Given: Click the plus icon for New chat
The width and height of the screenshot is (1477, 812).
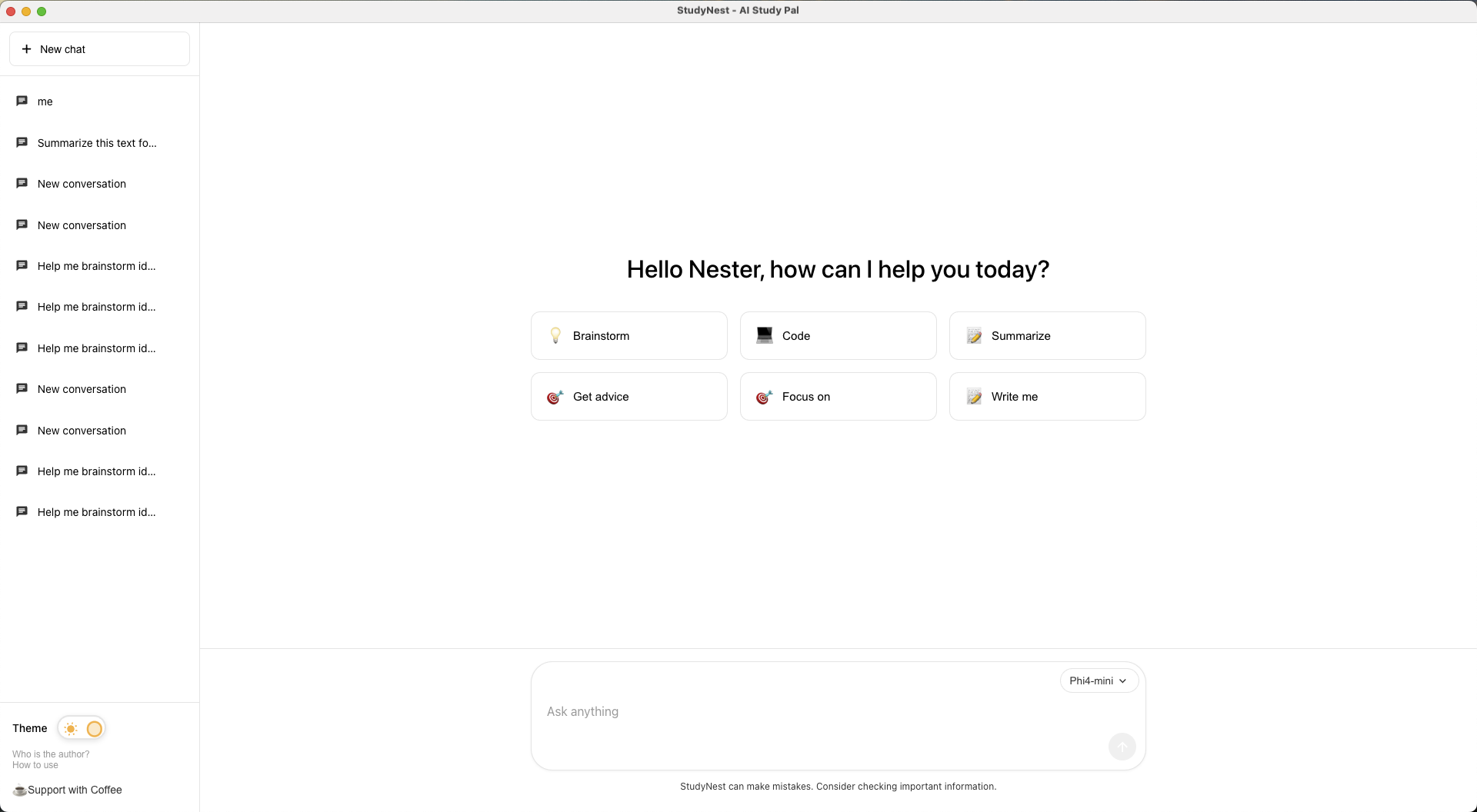Looking at the screenshot, I should 26,49.
